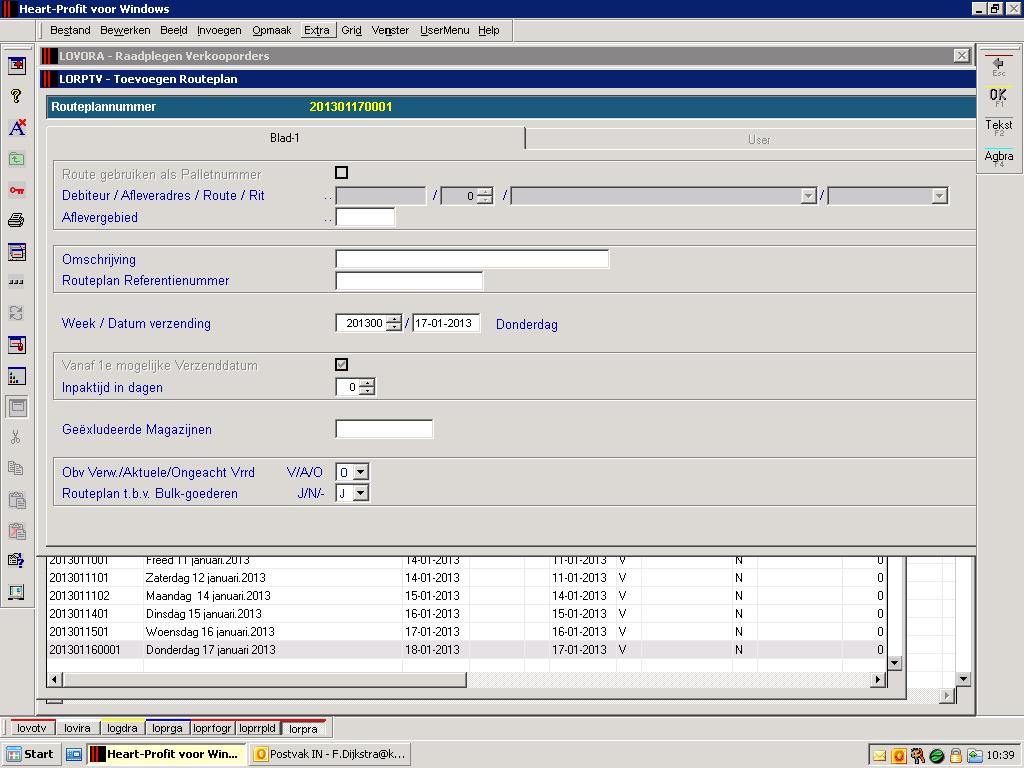Open the J/N/- Bulk-goederen dropdown

[x=360, y=493]
